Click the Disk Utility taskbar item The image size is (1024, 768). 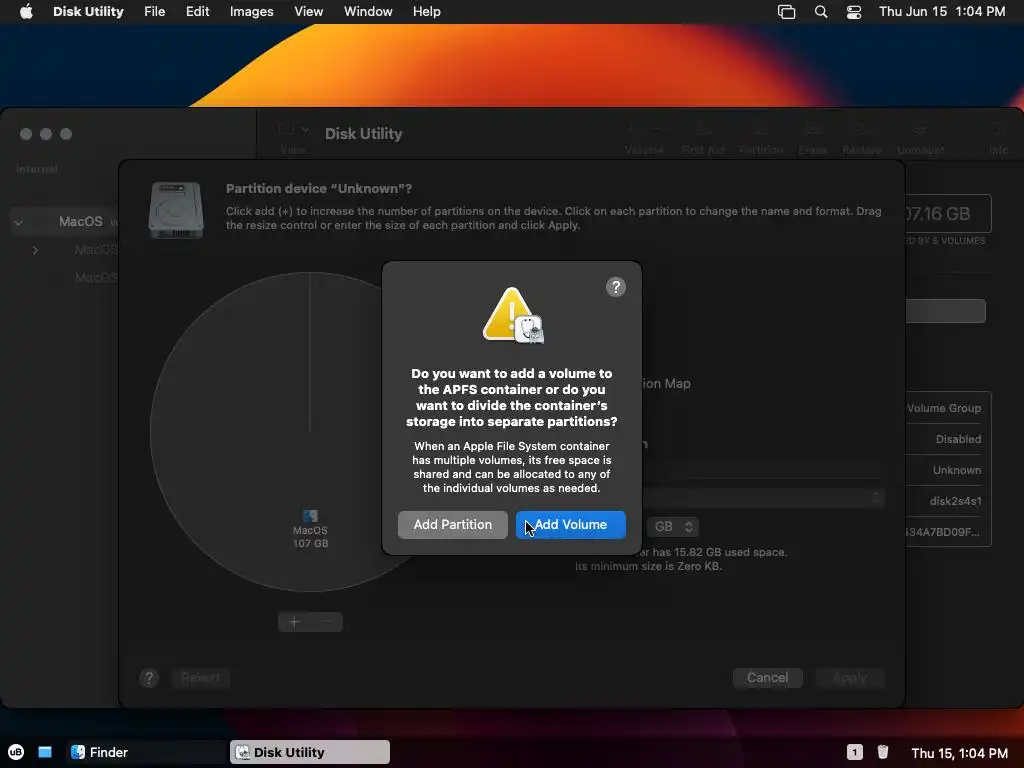[310, 752]
